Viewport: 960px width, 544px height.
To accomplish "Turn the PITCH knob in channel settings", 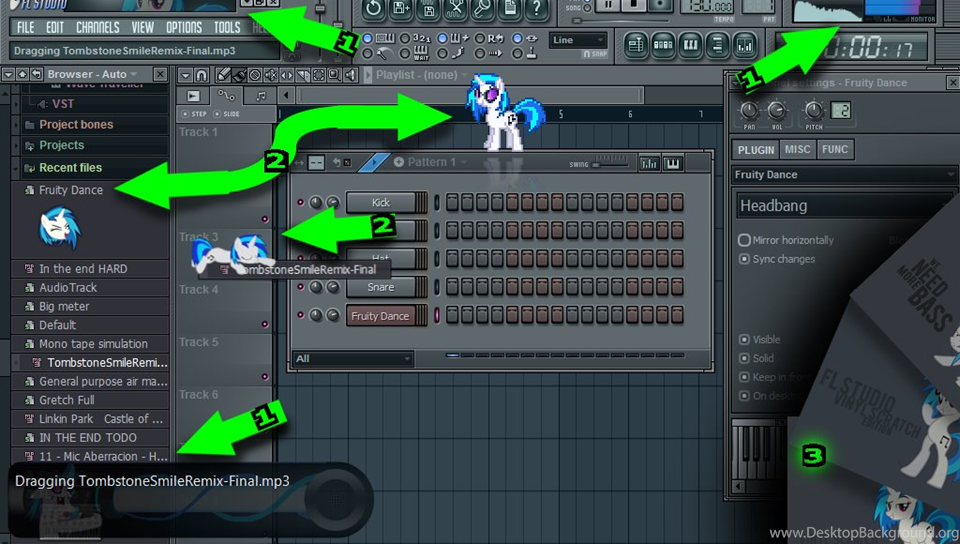I will (x=814, y=110).
